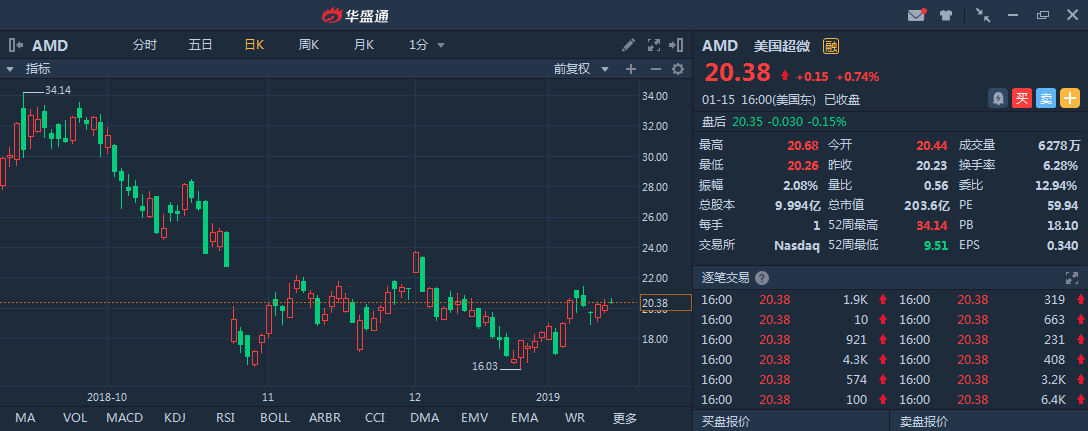1088x431 pixels.
Task: Zoom out chart with minus icon
Action: 655,69
